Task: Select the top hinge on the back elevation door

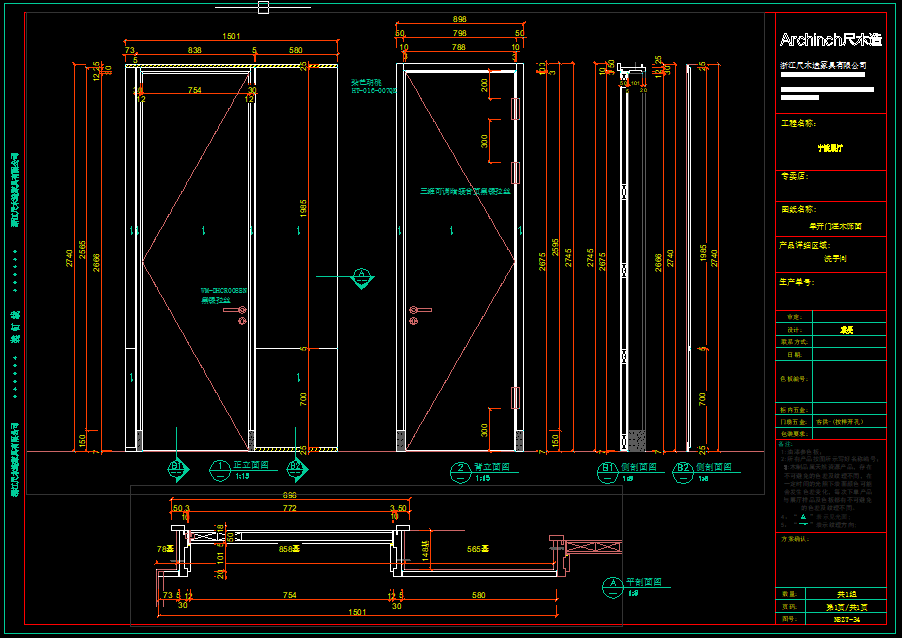Action: click(x=516, y=108)
